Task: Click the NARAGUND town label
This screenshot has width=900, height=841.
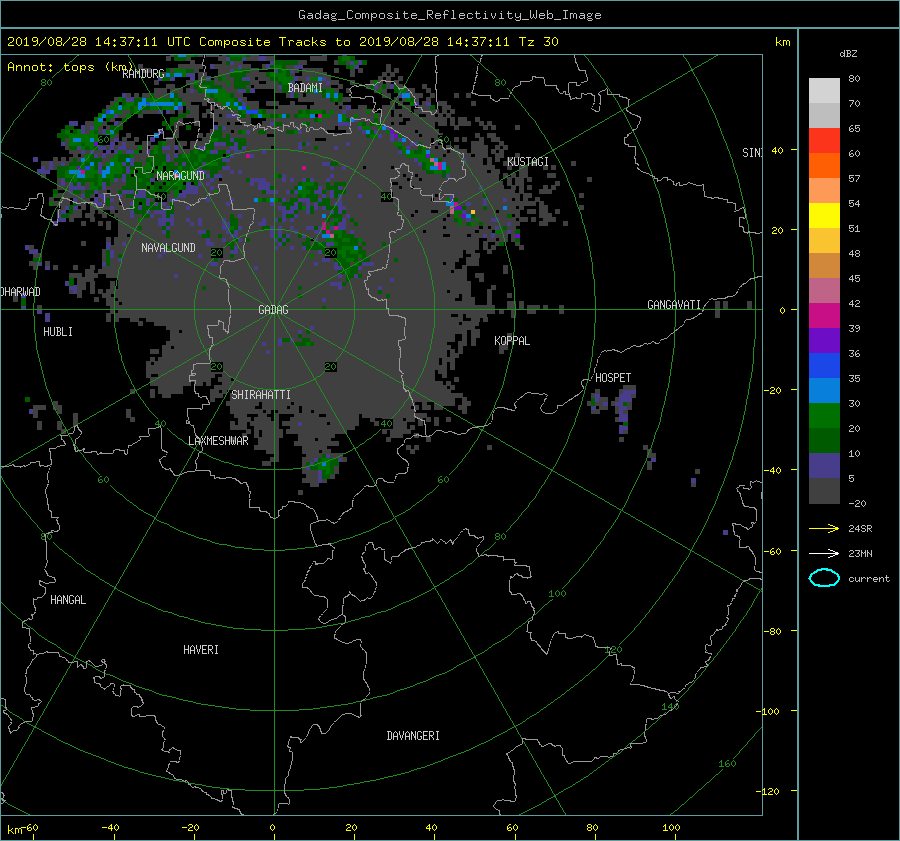Action: pos(180,176)
